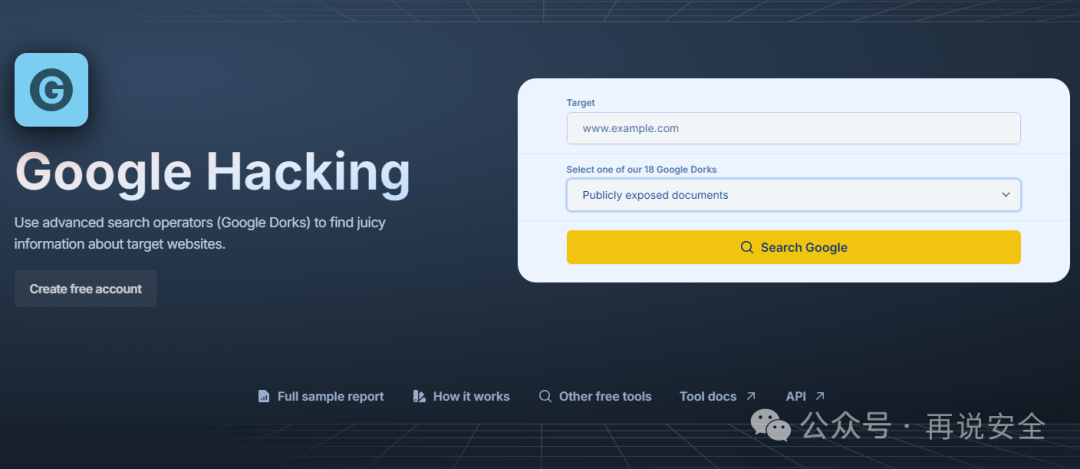Open the How it works link

tap(461, 397)
